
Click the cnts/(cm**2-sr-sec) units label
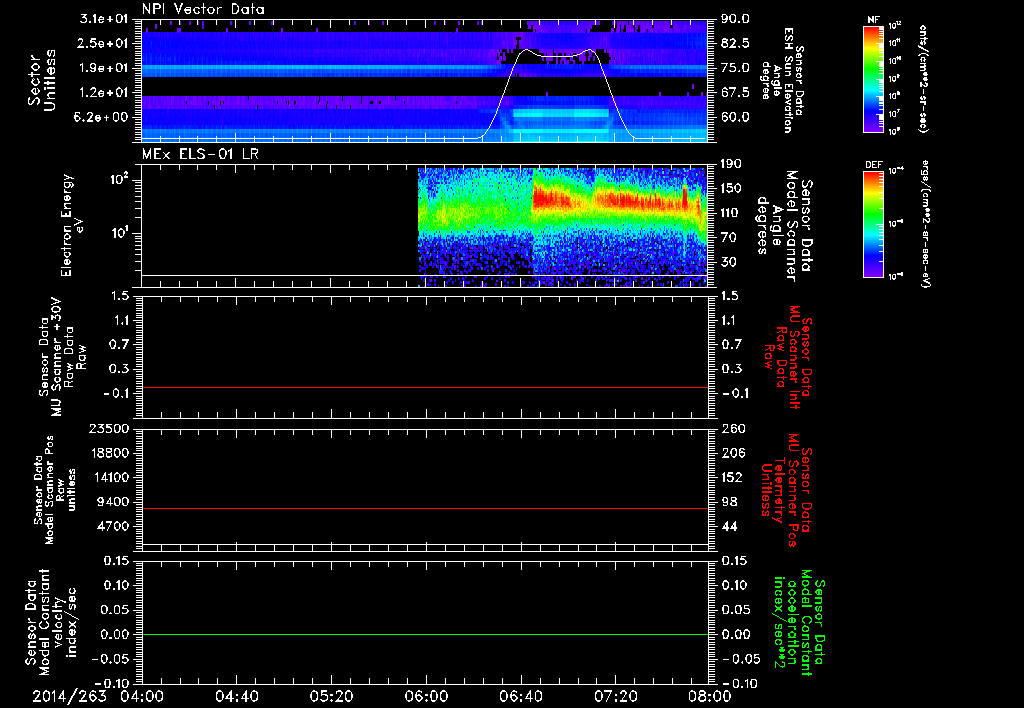coord(923,78)
